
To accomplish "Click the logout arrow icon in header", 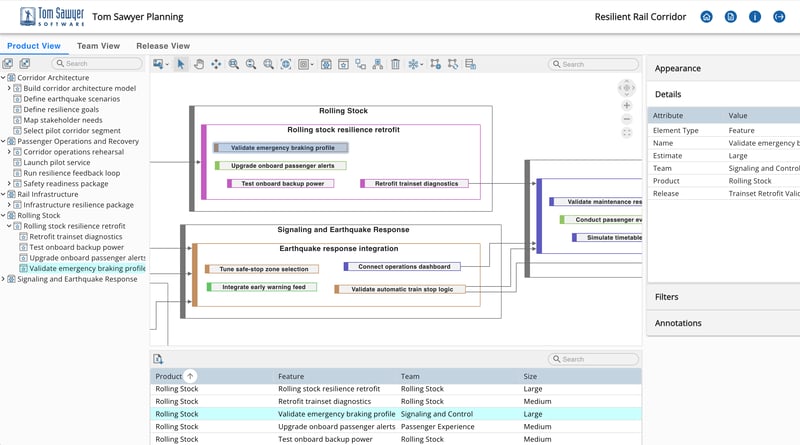I will [x=779, y=17].
